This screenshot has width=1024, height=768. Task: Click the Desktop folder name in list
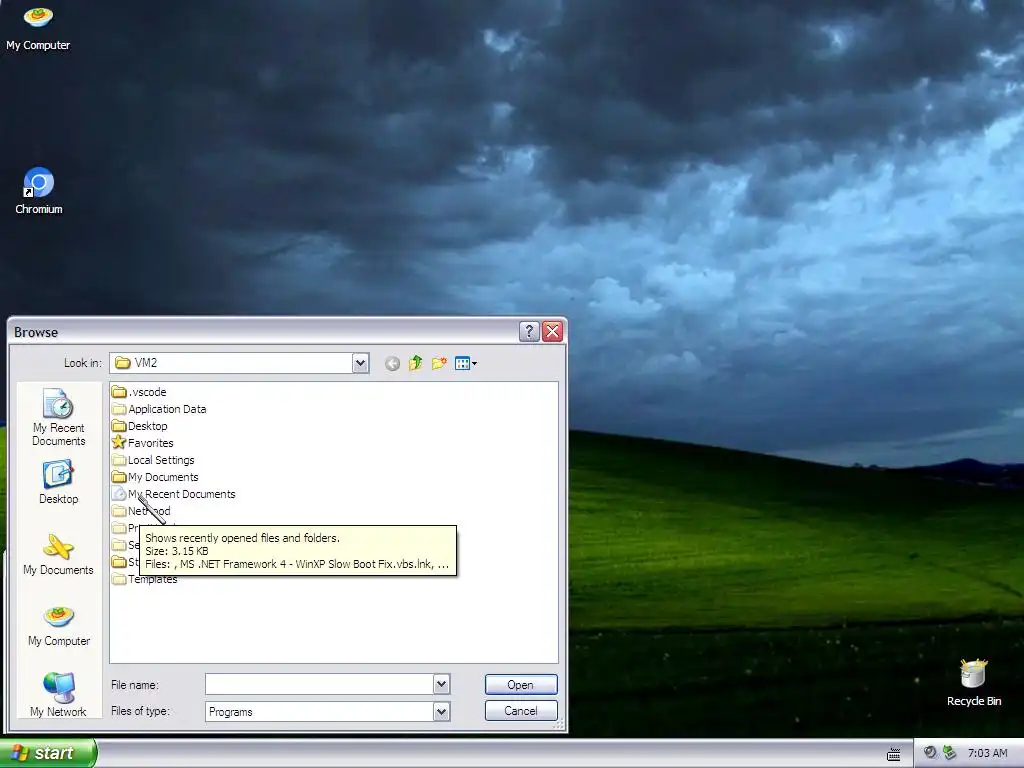point(148,426)
